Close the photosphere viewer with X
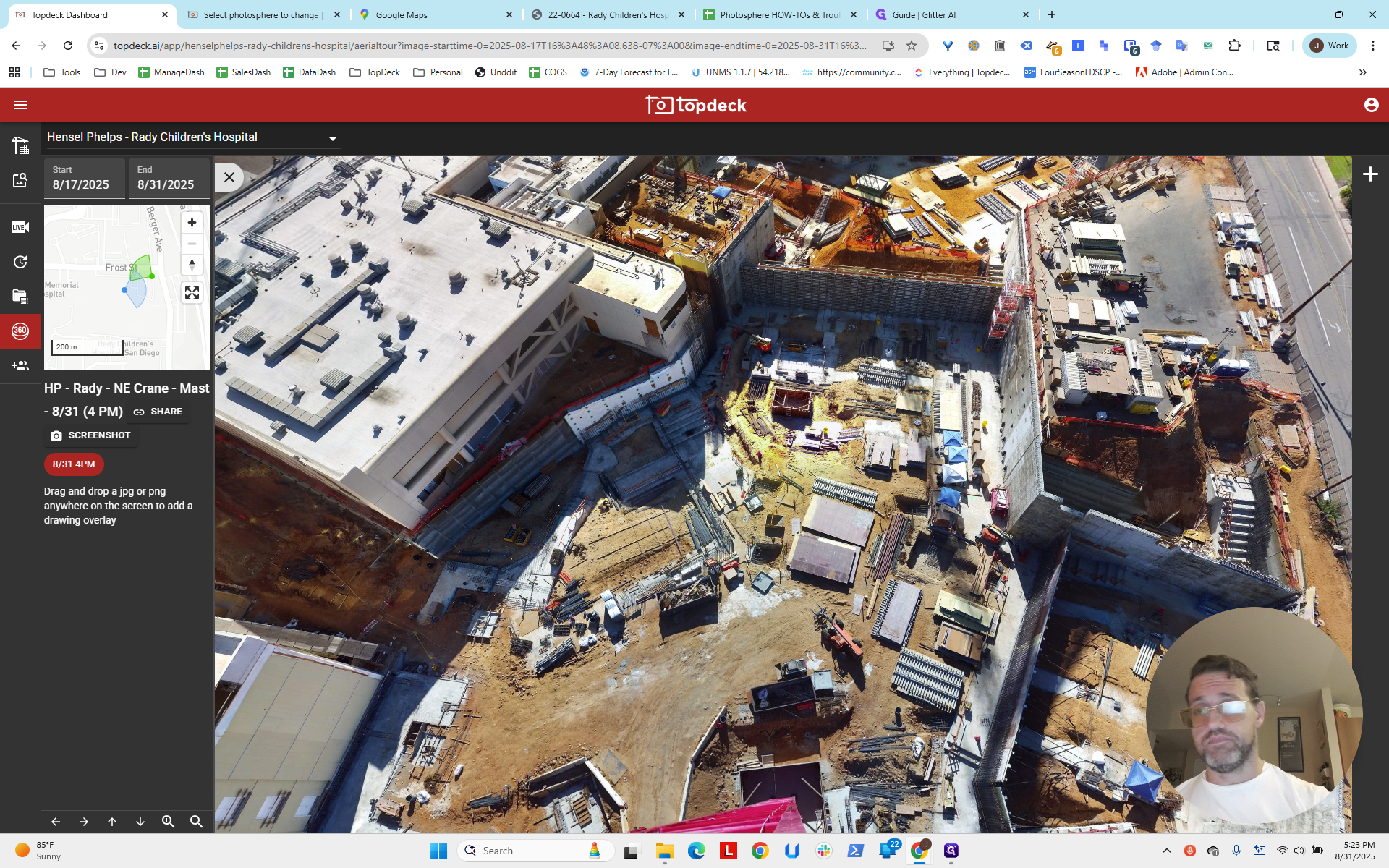 click(x=229, y=177)
